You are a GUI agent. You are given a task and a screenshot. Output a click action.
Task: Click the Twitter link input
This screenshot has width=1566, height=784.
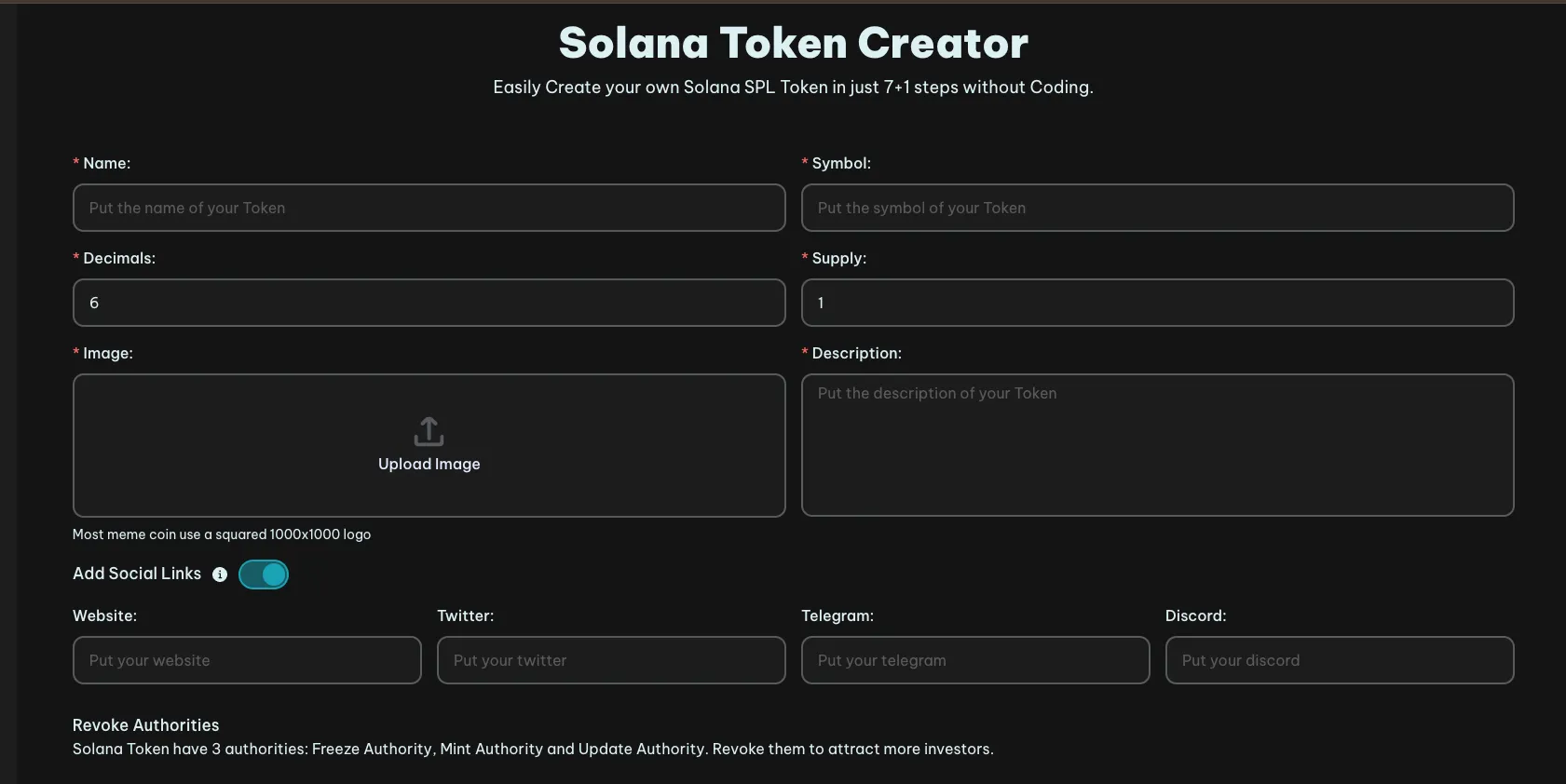pos(611,660)
